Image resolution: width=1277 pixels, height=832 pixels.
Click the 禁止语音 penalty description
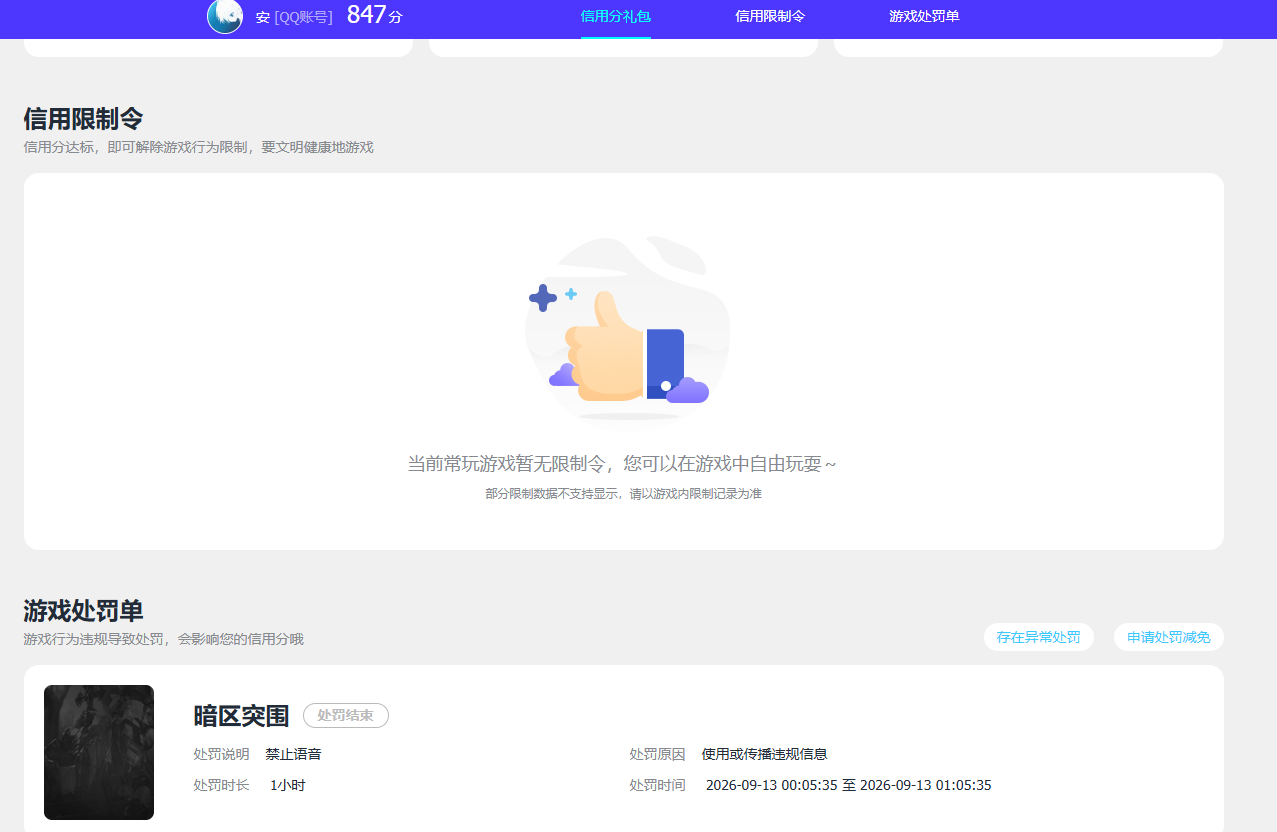coord(294,754)
